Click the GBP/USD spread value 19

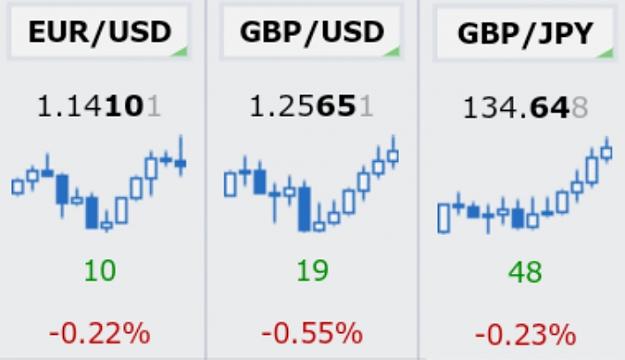point(313,271)
